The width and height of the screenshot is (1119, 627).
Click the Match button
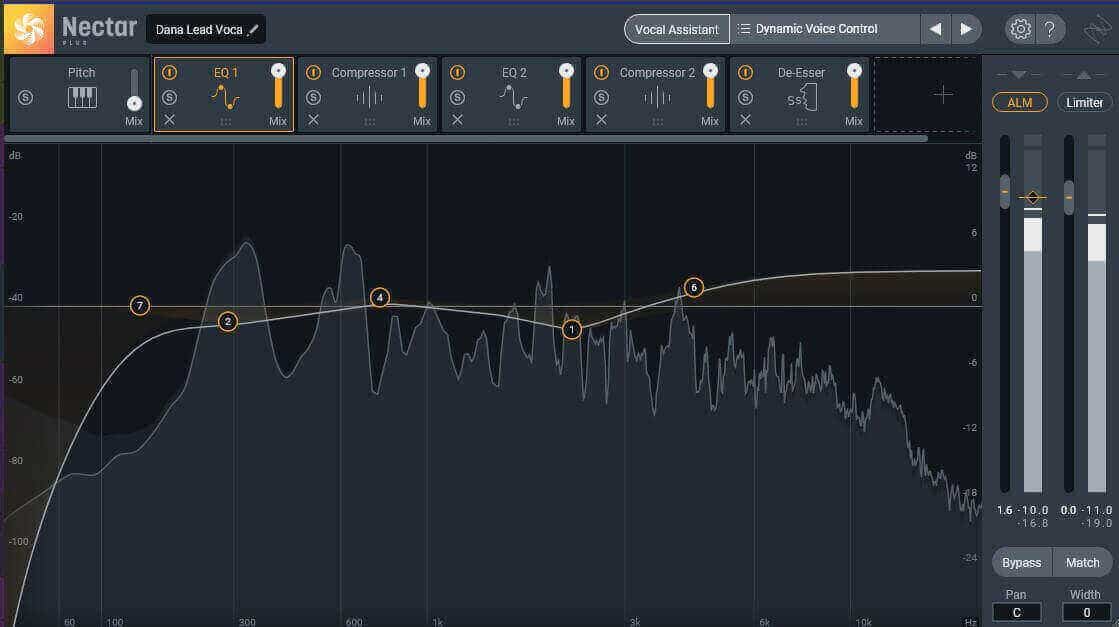tap(1083, 563)
